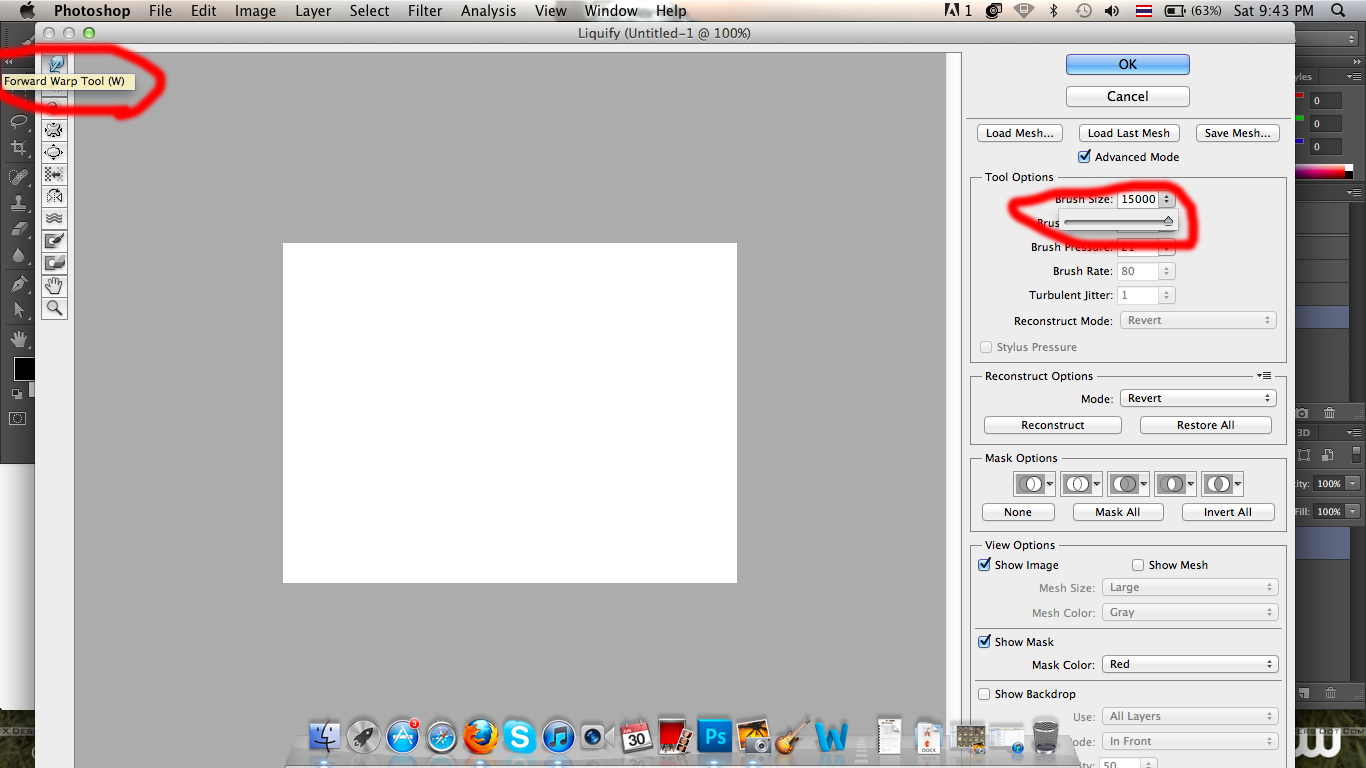Open Replace Selection mask option icon
This screenshot has height=768, width=1366.
click(1034, 484)
